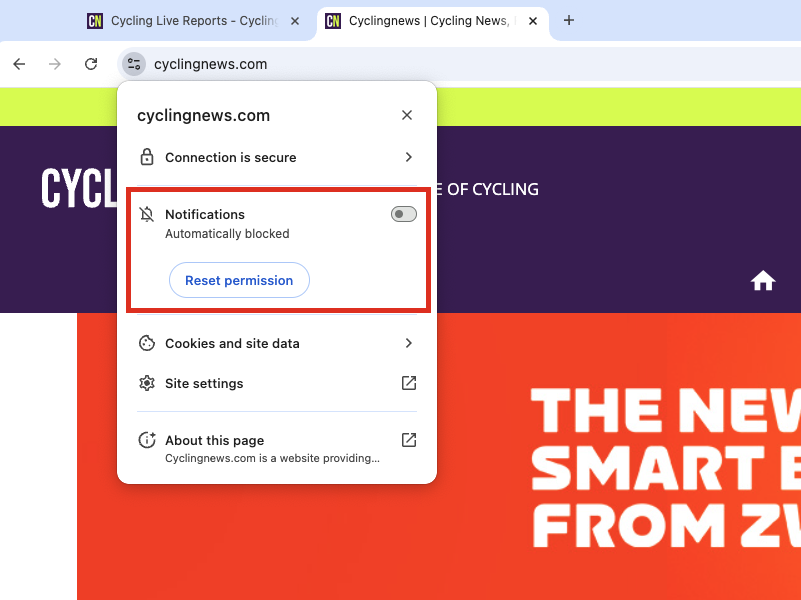Viewport: 801px width, 600px height.
Task: Click the lock icon beside Connection is secure
Action: click(147, 157)
